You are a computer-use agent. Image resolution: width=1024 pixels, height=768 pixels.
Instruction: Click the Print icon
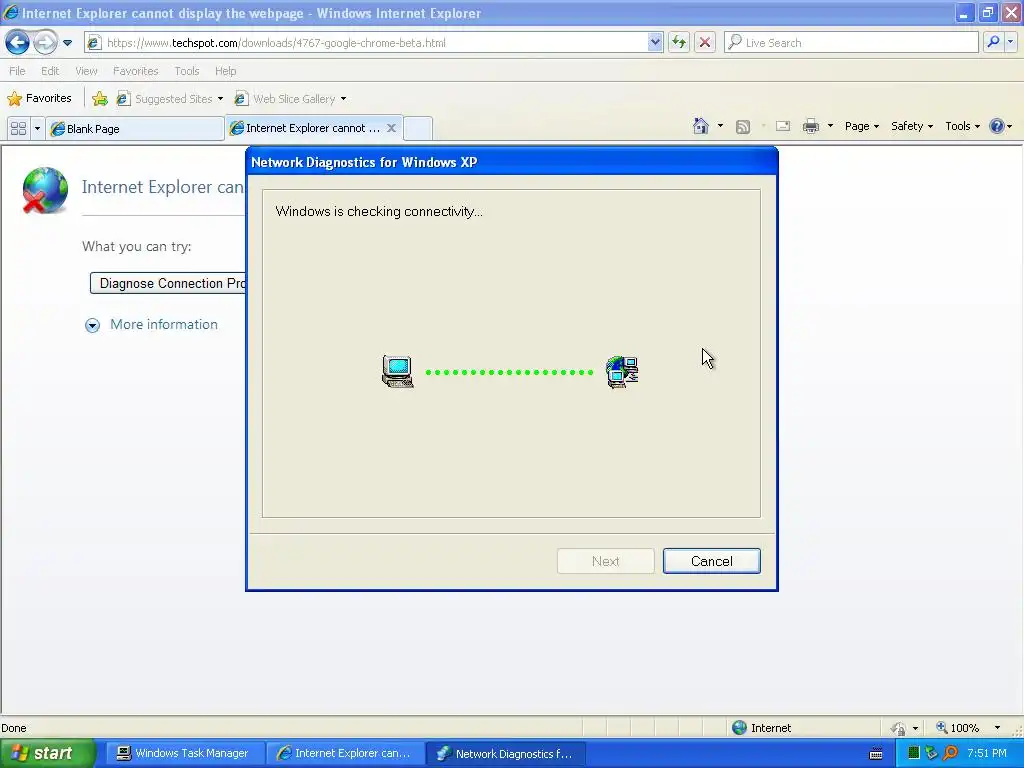[x=810, y=126]
